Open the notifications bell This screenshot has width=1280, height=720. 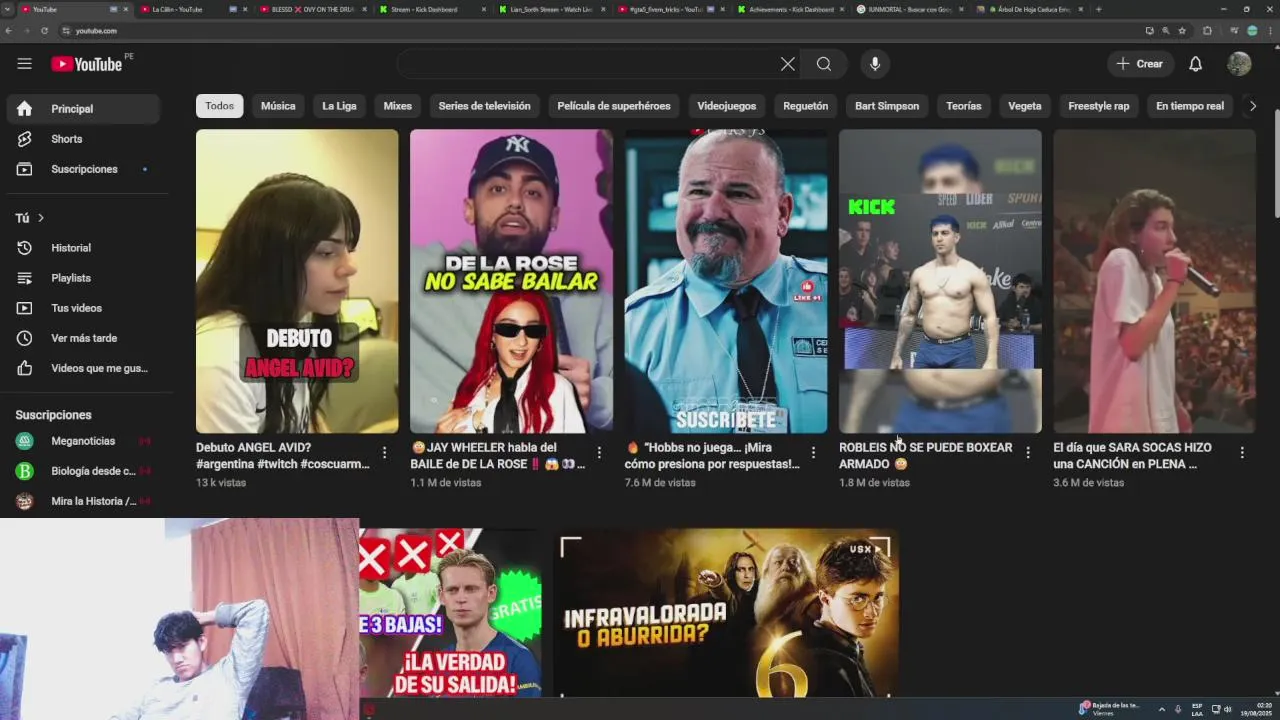point(1195,64)
